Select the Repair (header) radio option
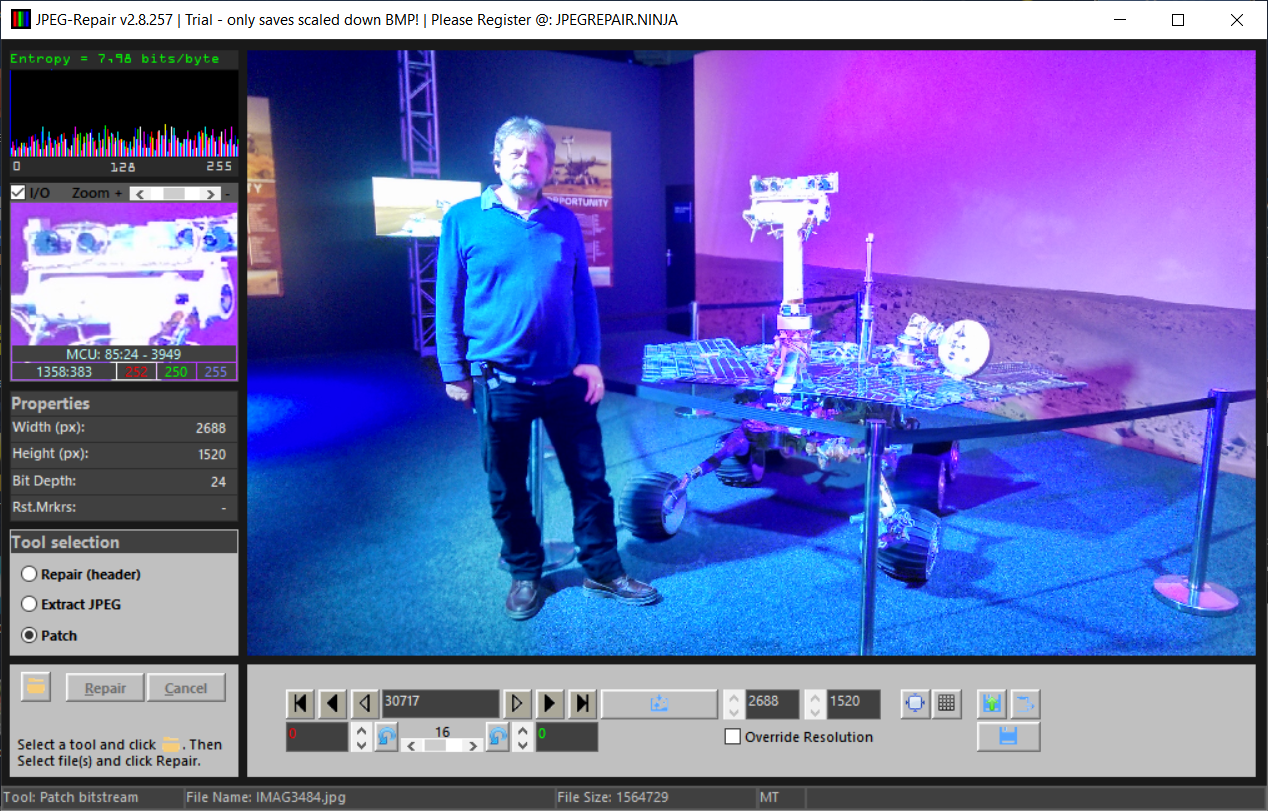The width and height of the screenshot is (1268, 811). (x=30, y=574)
